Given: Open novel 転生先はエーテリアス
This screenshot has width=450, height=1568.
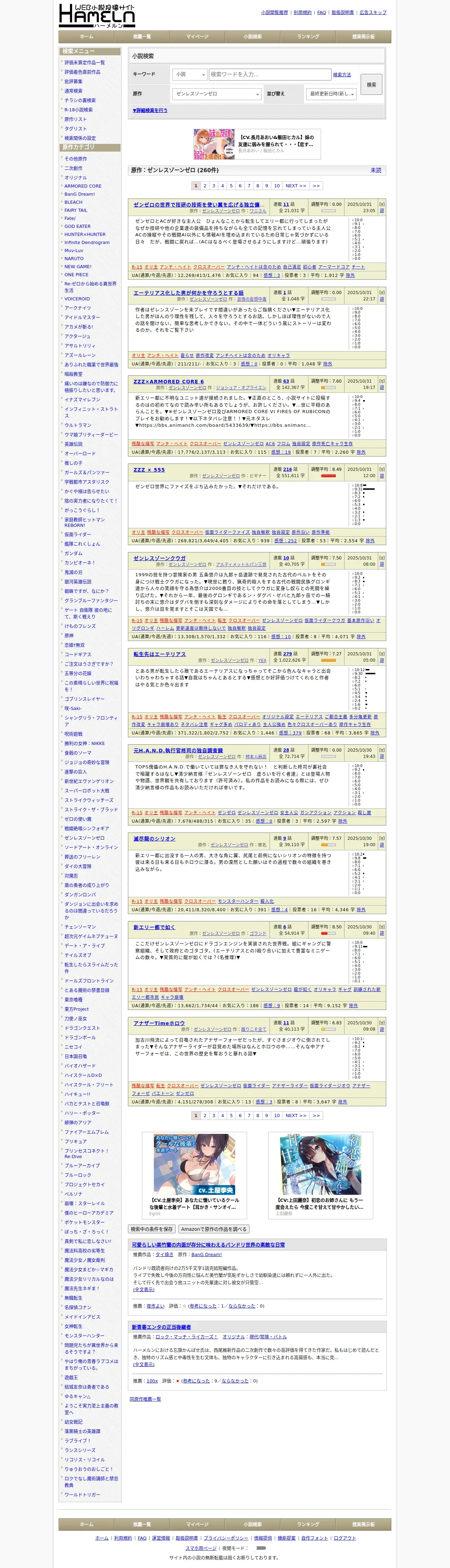Looking at the screenshot, I should point(160,654).
